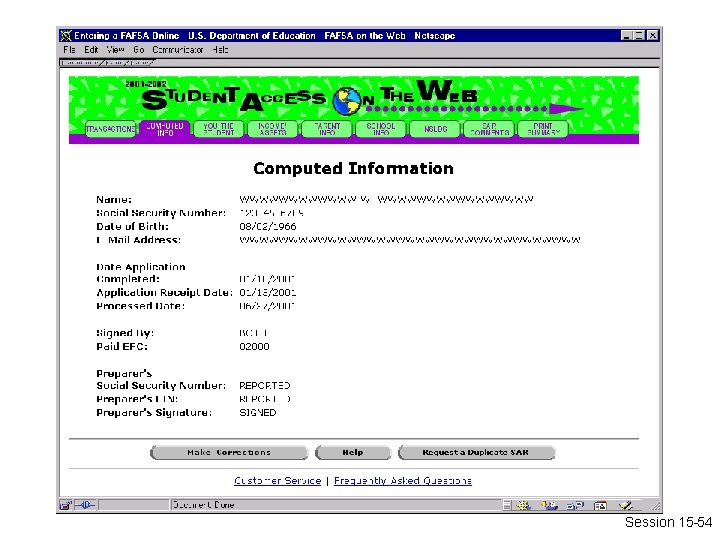Click the Name label

coord(114,199)
